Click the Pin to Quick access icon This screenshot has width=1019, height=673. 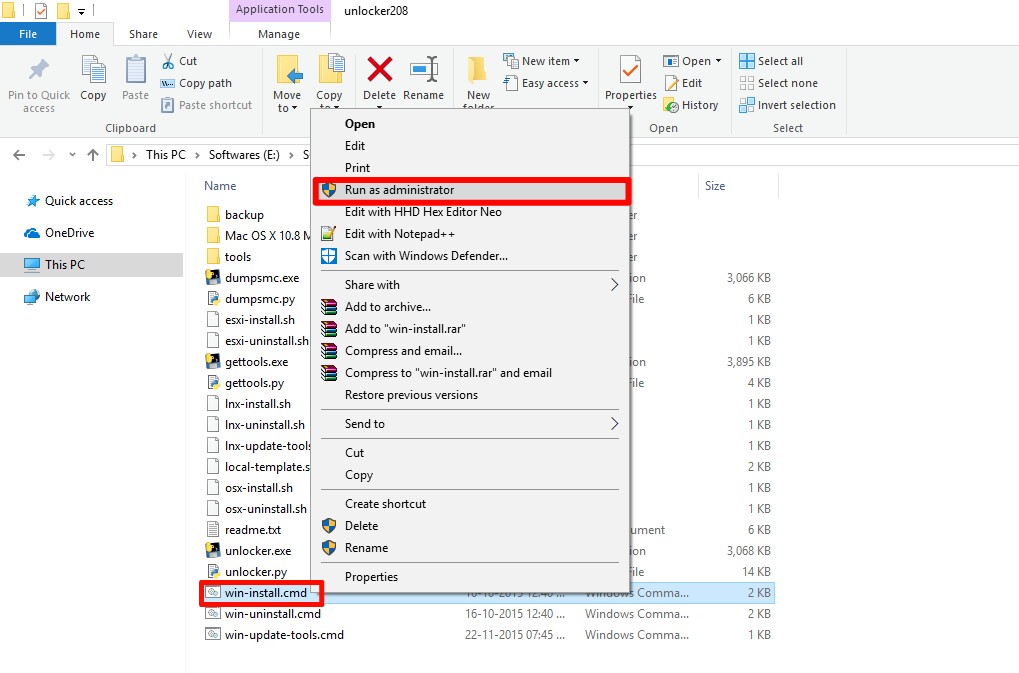[x=38, y=70]
